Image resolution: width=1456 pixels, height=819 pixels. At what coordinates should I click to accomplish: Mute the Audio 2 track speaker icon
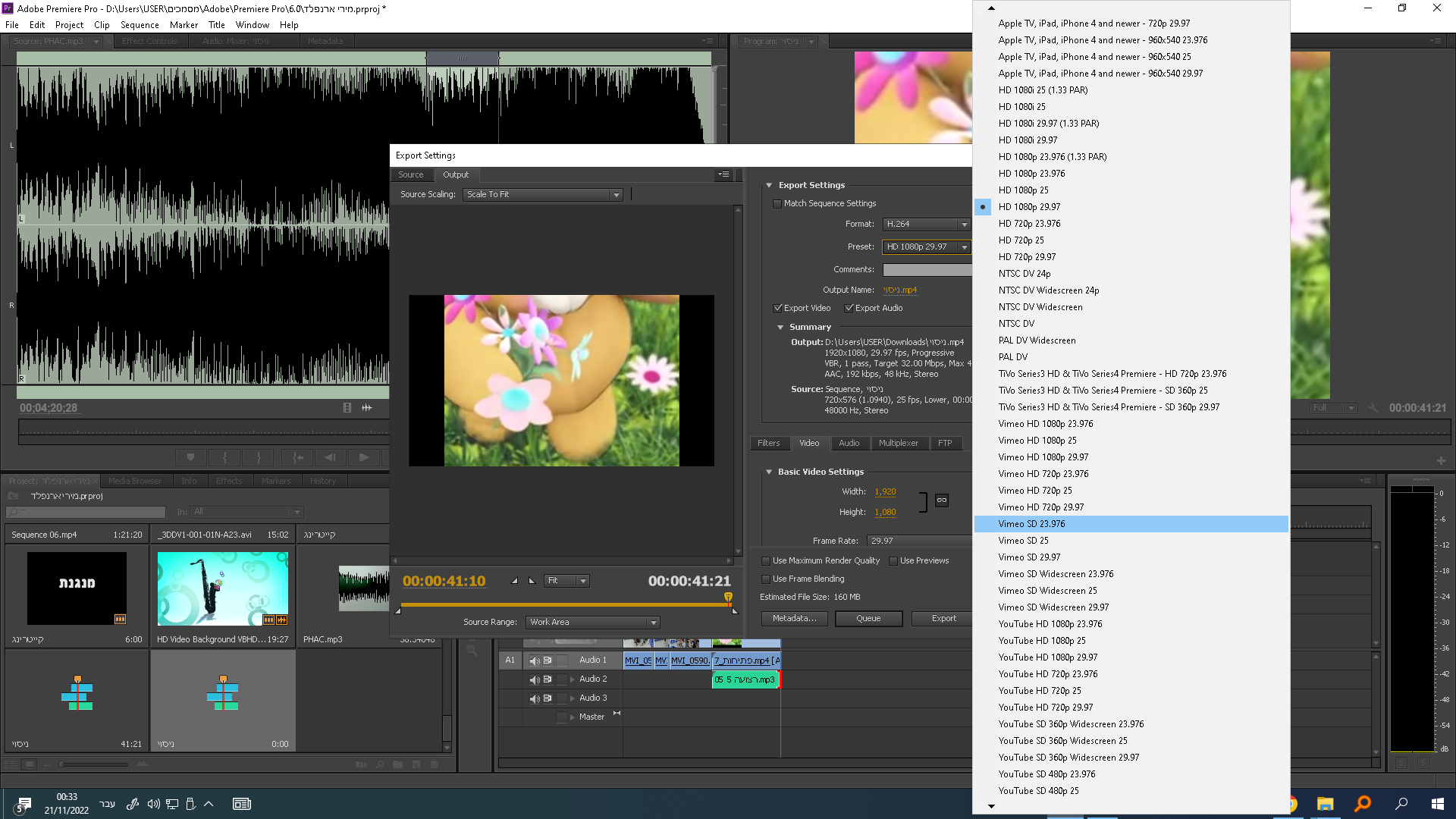tap(534, 679)
